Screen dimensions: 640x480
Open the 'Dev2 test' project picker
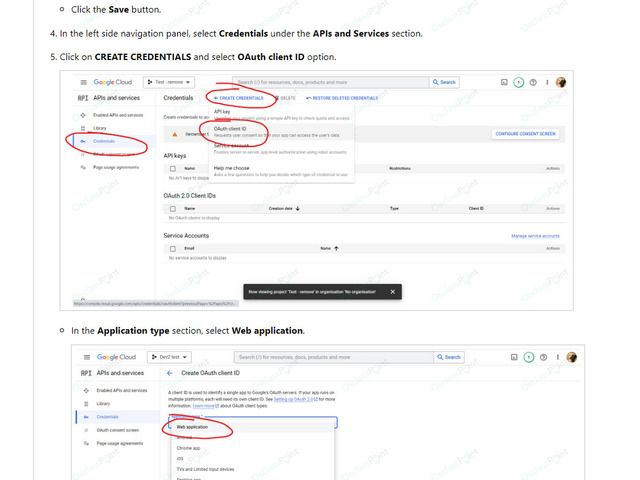tap(169, 357)
